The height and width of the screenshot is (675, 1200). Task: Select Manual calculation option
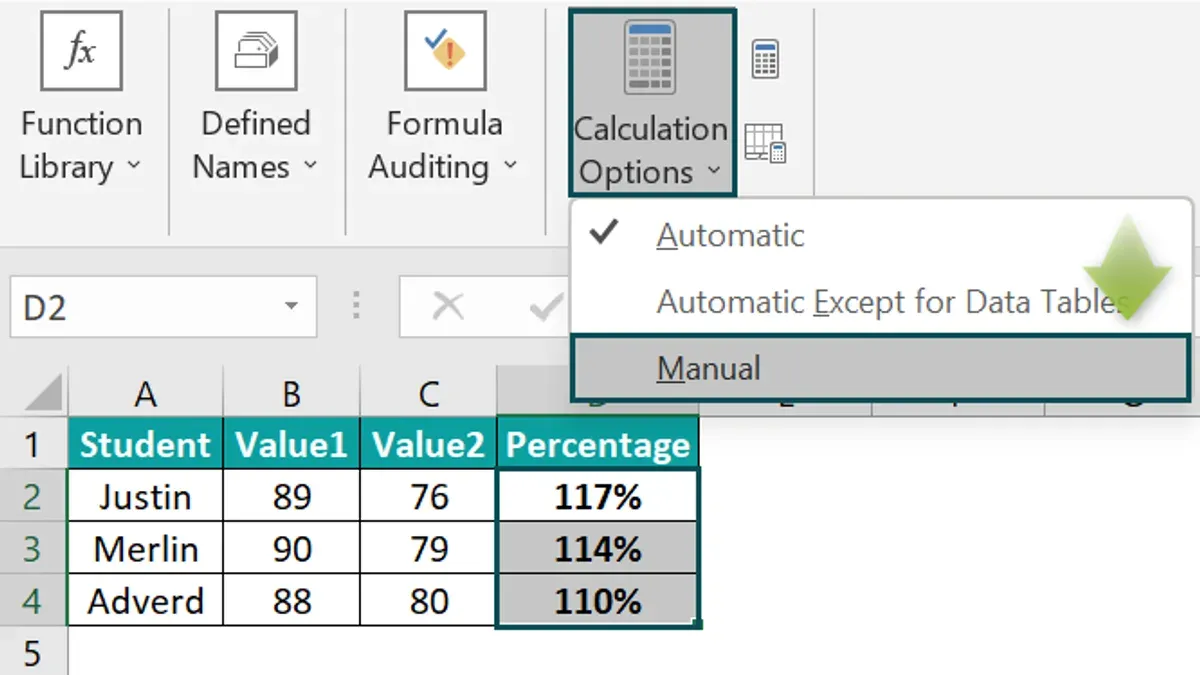tap(880, 368)
